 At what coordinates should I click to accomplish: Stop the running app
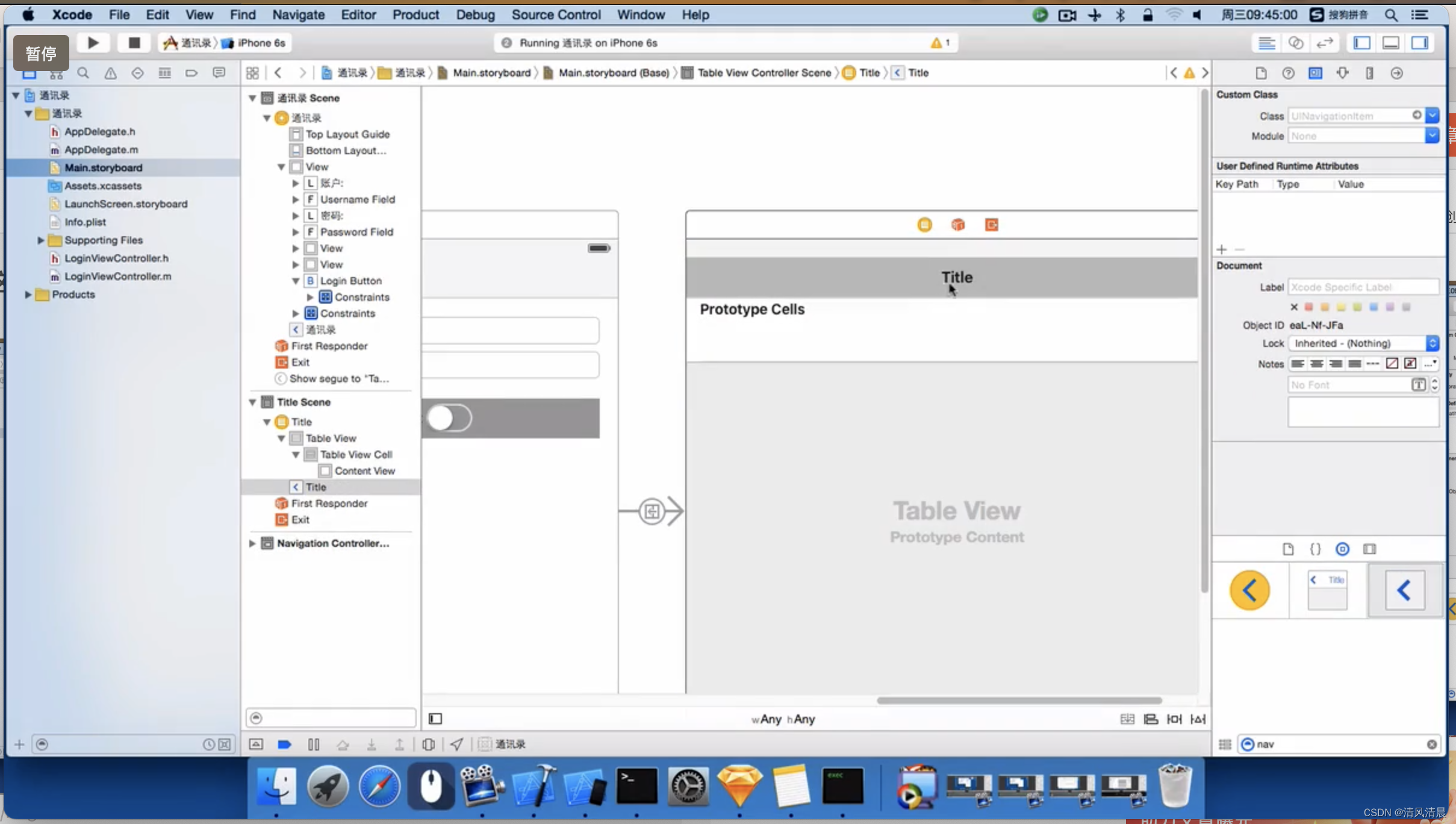134,43
